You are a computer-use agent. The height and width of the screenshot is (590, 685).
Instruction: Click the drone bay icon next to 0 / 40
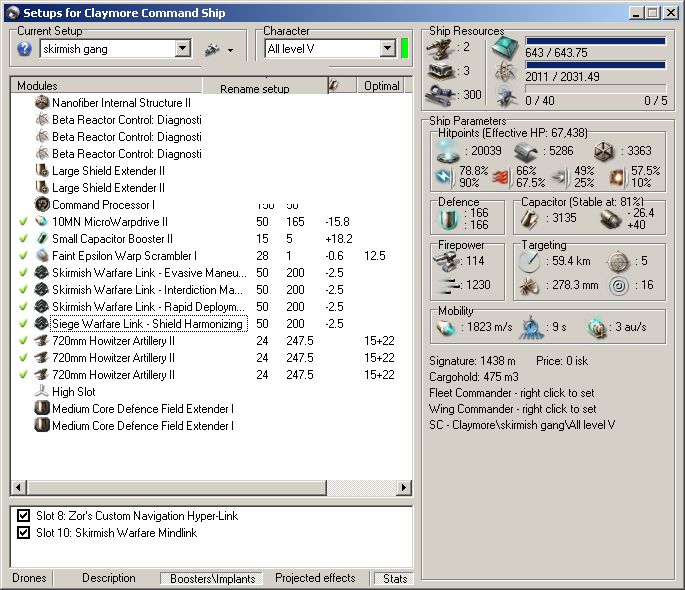pos(506,95)
